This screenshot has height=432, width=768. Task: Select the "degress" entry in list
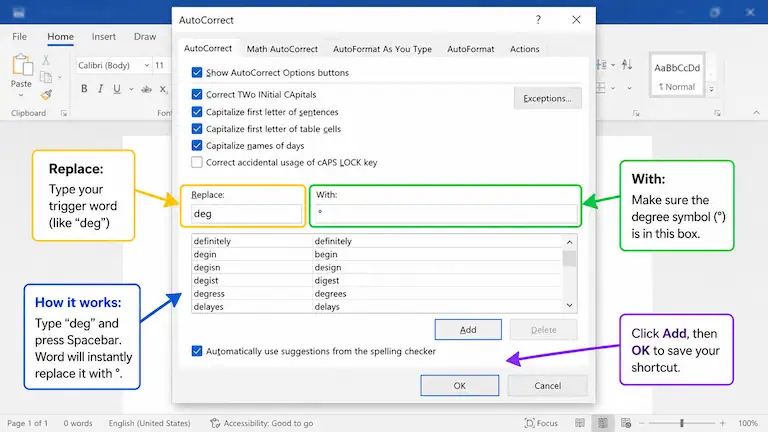(x=377, y=293)
